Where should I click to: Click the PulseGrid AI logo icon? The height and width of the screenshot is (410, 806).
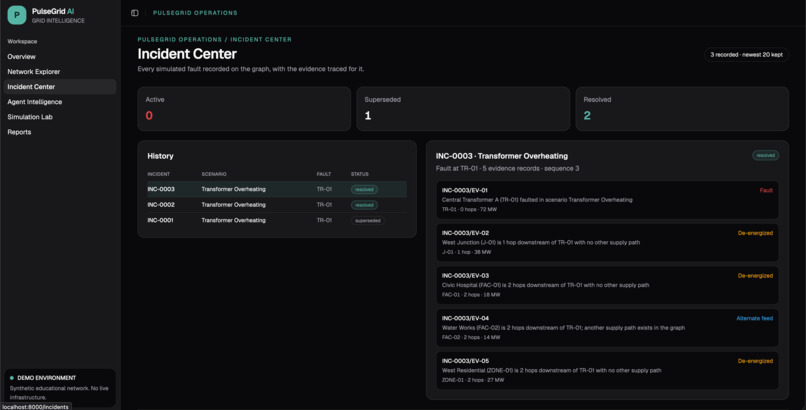pyautogui.click(x=16, y=15)
